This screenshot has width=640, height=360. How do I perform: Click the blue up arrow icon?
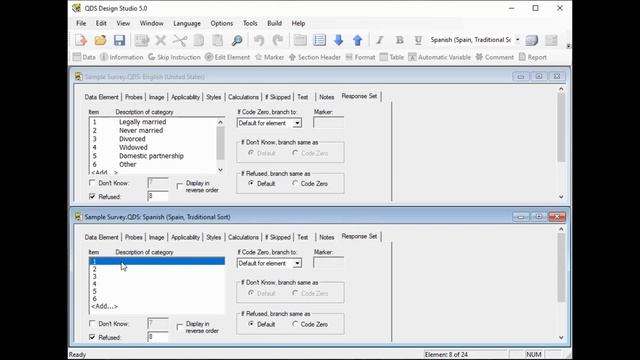[358, 40]
